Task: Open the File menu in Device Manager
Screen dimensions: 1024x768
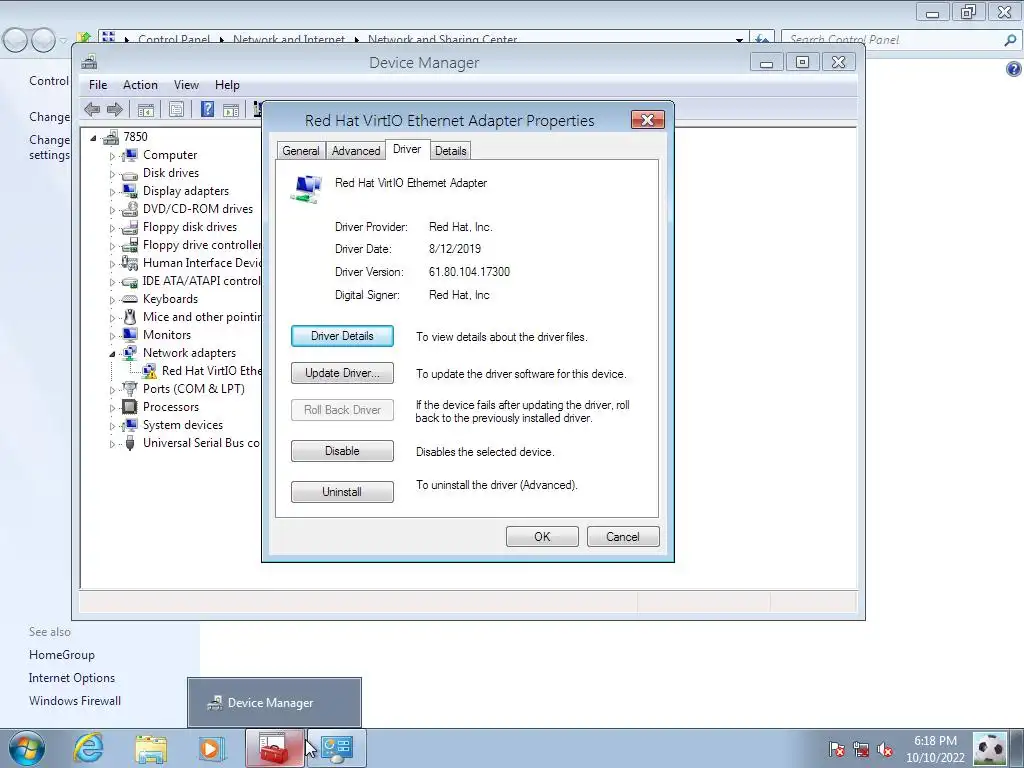Action: (98, 85)
